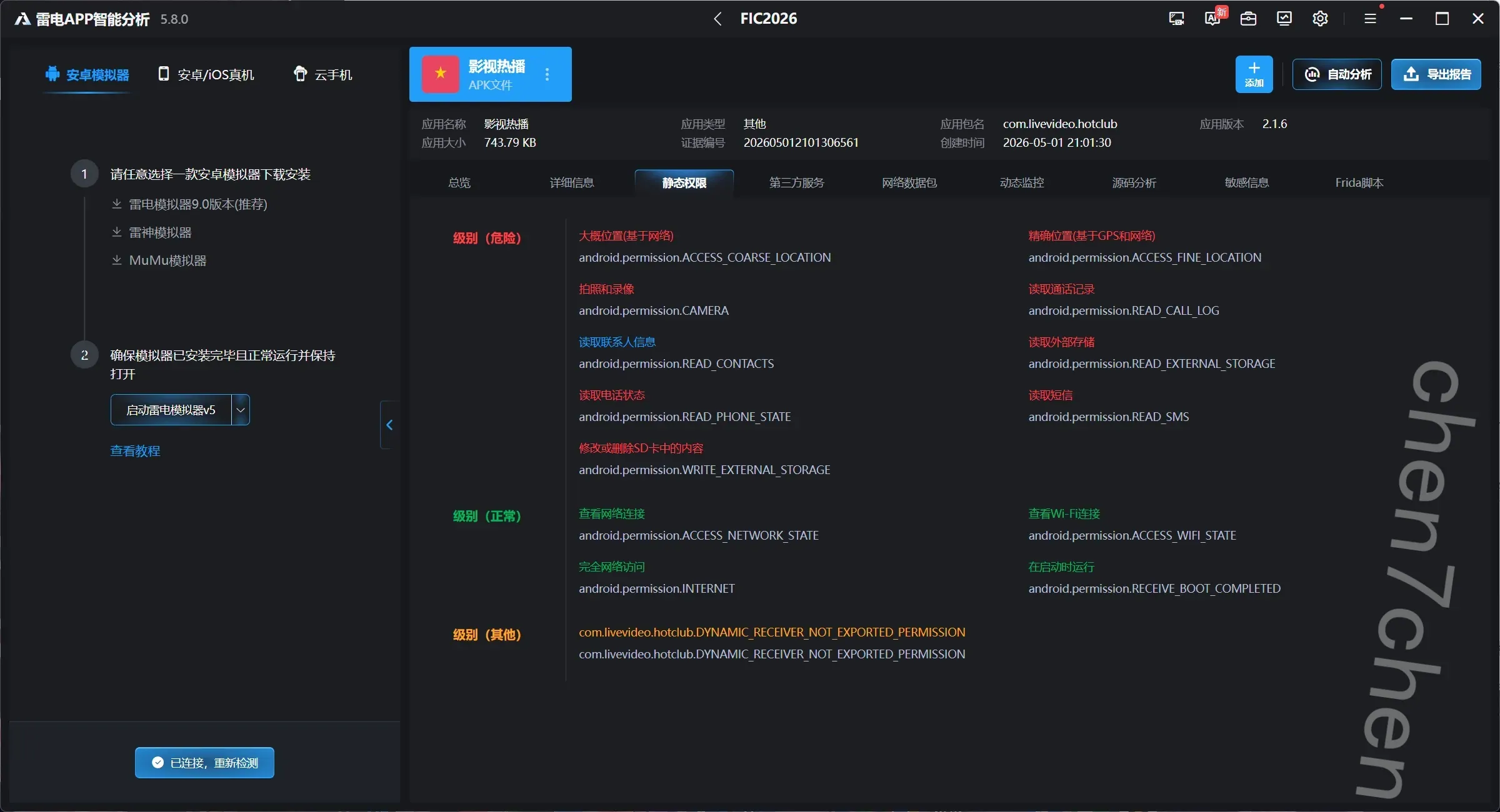The width and height of the screenshot is (1500, 812).
Task: Click creation time 2026-05-01 21:01:30
Action: point(1057,142)
